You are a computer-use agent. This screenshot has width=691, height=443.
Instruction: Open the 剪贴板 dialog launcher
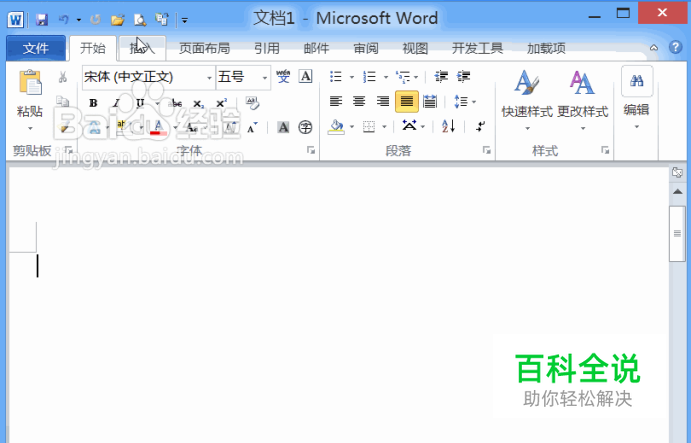click(x=69, y=151)
